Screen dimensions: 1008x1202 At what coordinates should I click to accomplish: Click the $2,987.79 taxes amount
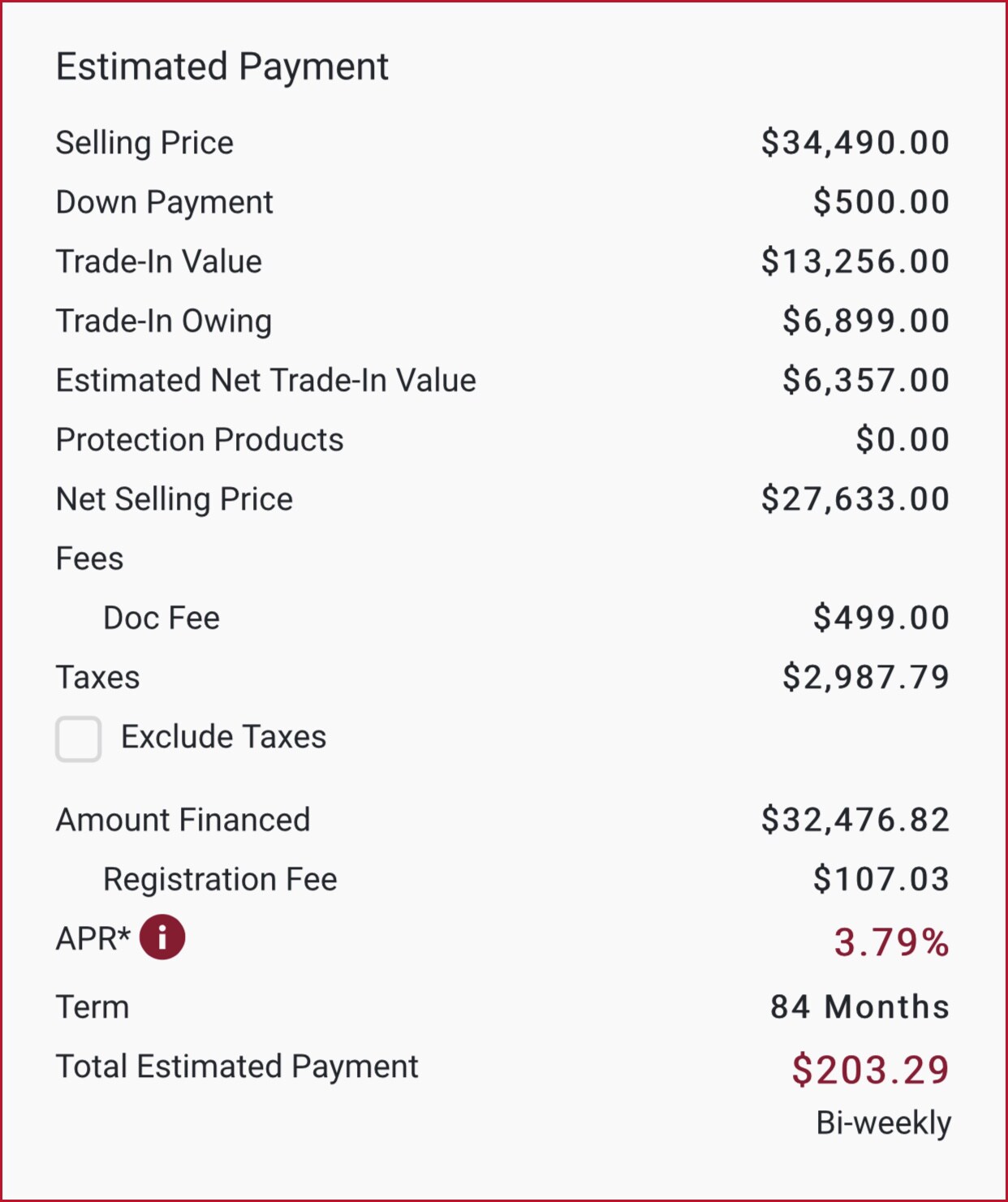pos(866,677)
